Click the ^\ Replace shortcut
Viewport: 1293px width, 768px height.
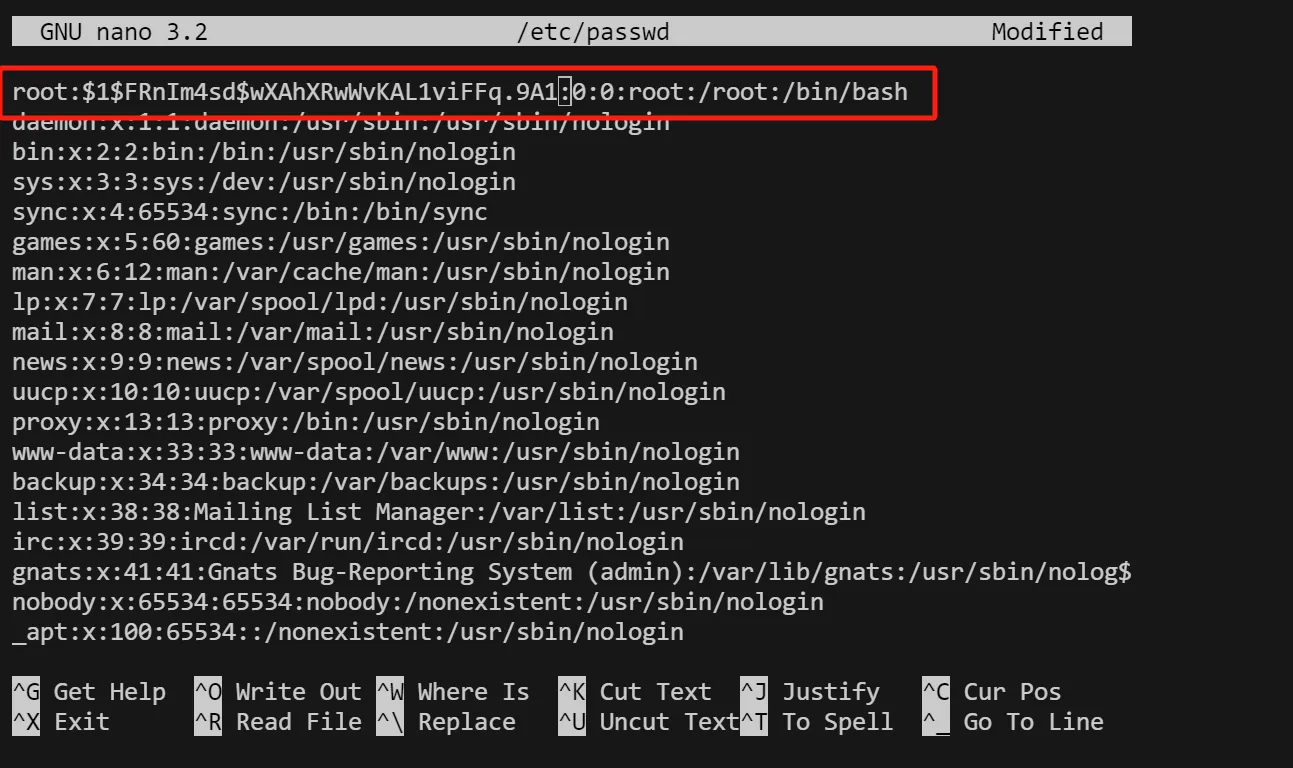coord(446,722)
